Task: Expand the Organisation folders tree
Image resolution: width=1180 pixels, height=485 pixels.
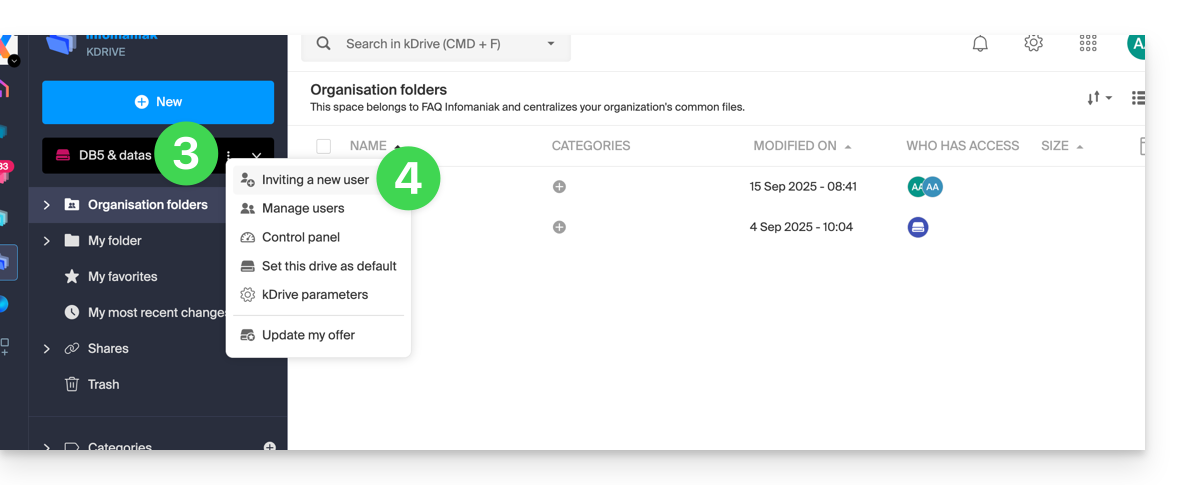Action: (x=46, y=205)
